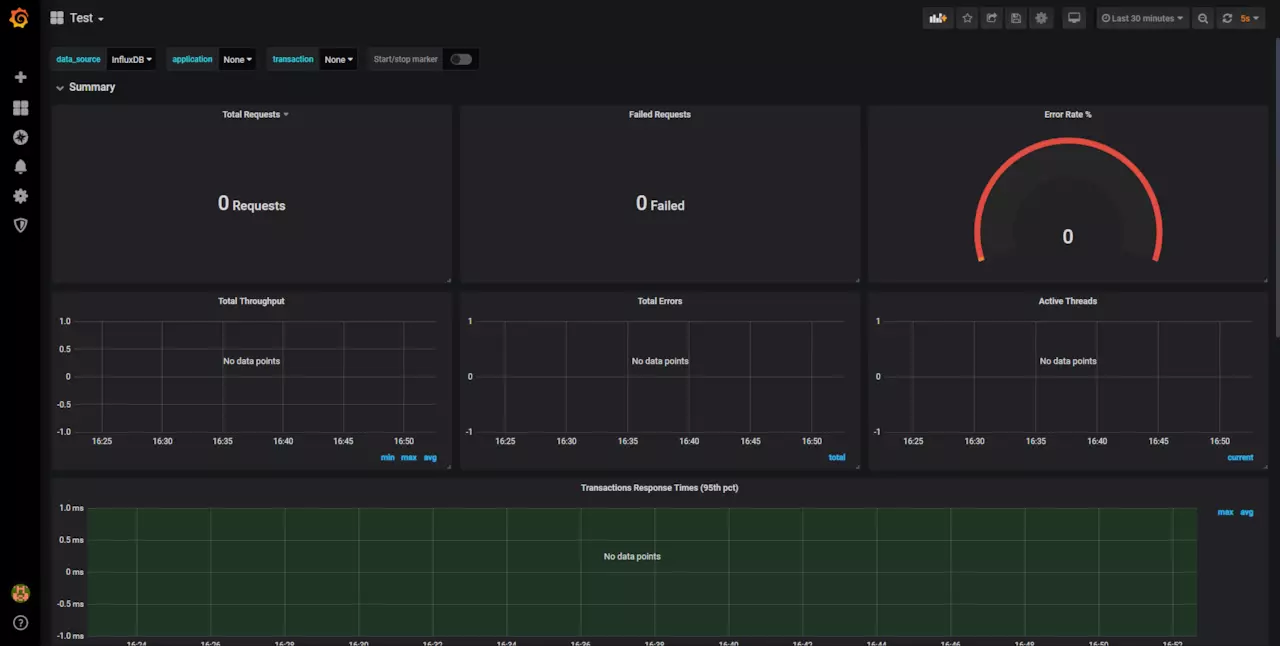Open Transactions Response Times panel title
Image resolution: width=1280 pixels, height=646 pixels.
660,488
